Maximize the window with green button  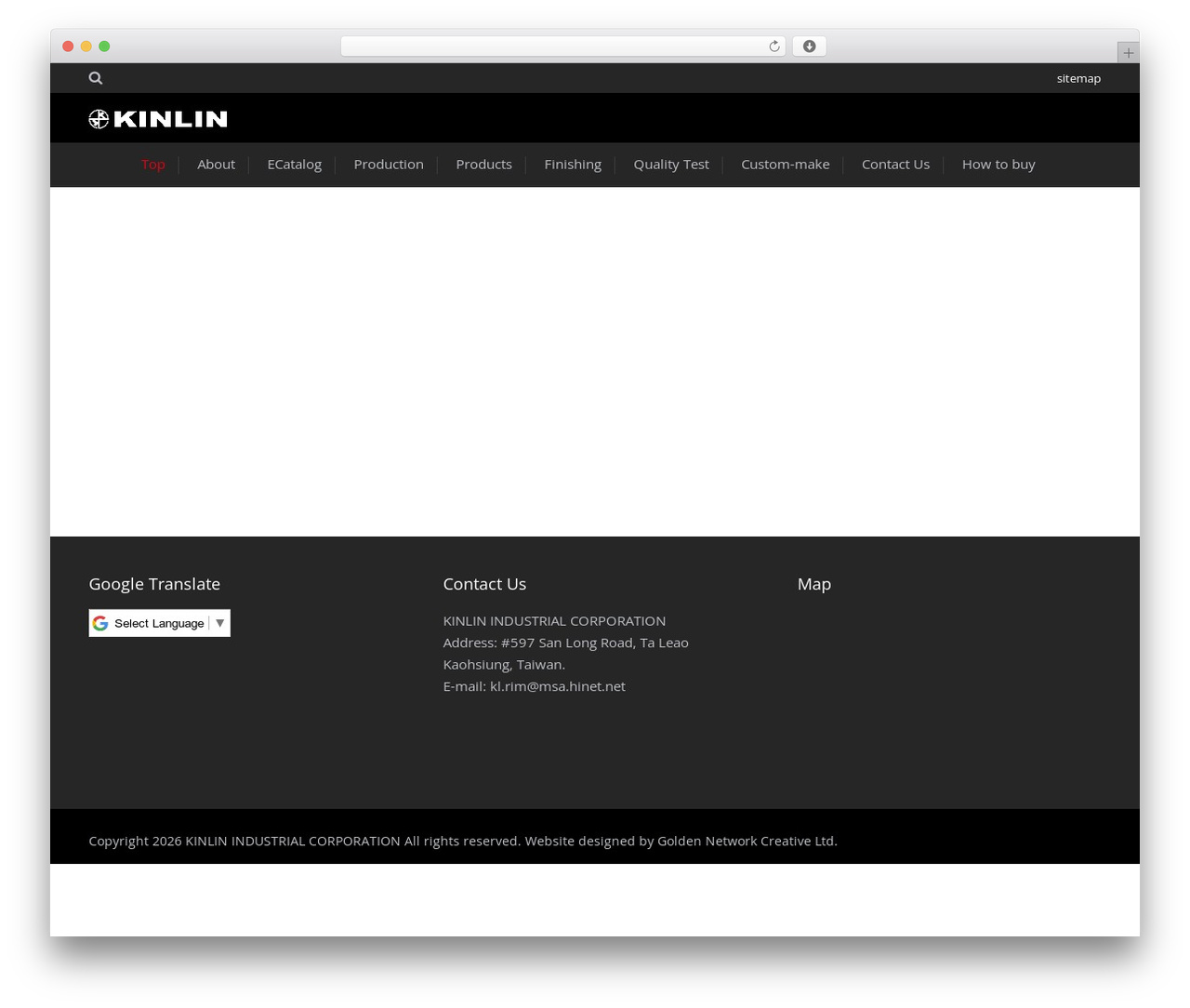104,46
